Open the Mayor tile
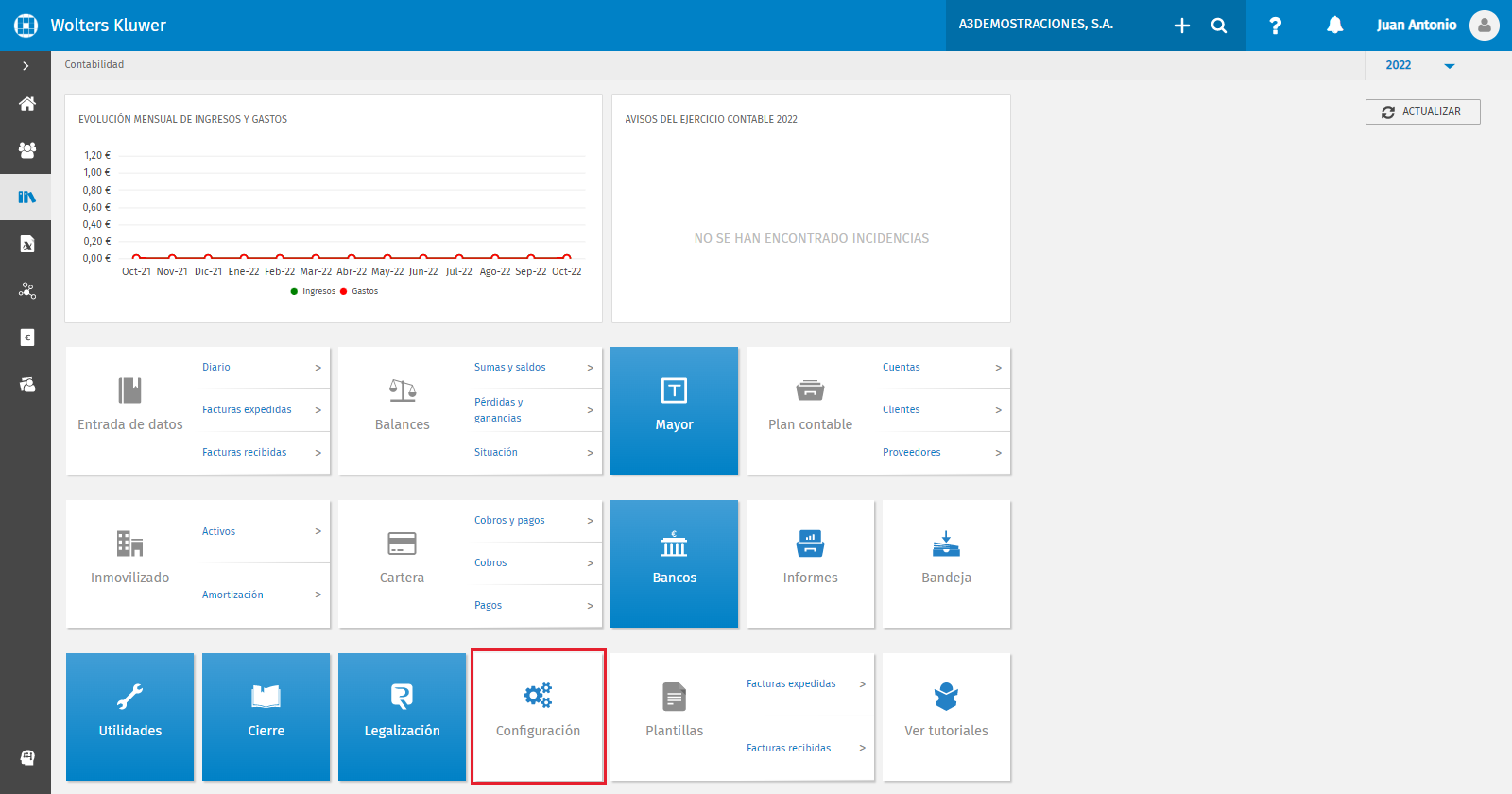 (x=675, y=410)
